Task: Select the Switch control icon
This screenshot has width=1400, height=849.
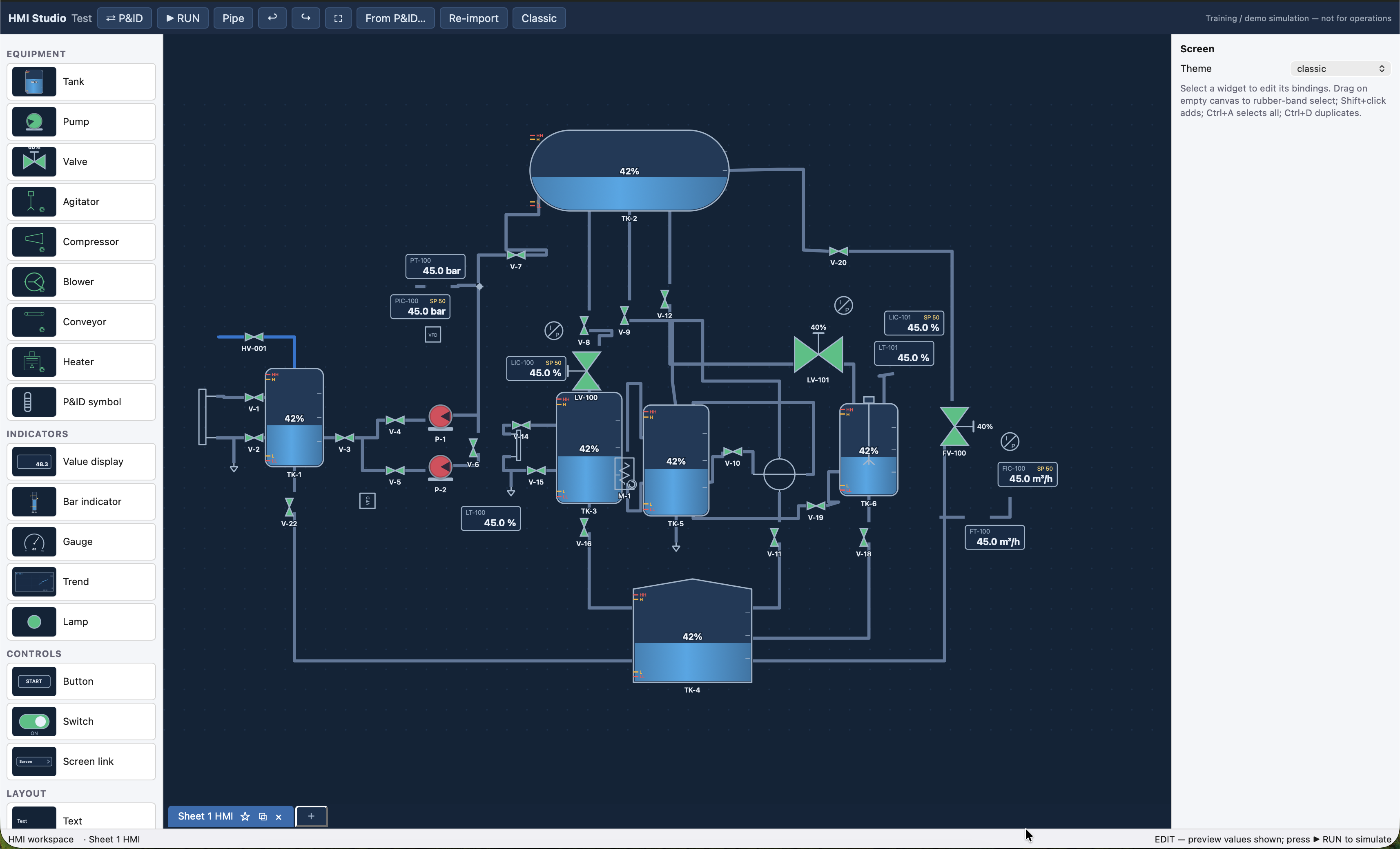Action: coord(34,722)
